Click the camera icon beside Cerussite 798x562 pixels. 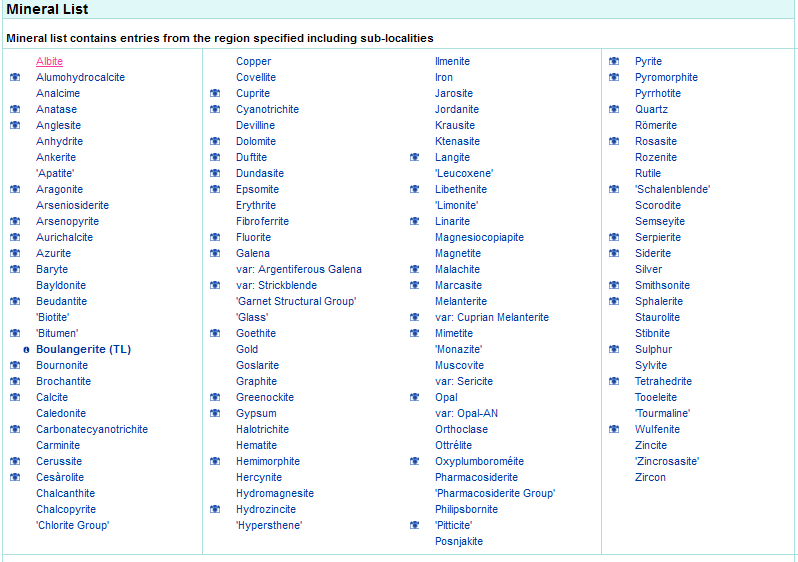click(x=15, y=462)
